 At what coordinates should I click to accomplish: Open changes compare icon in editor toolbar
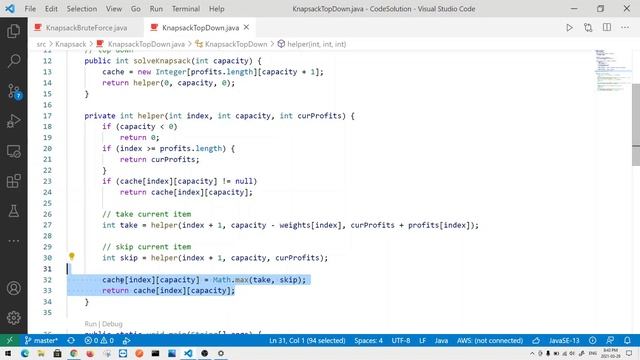pos(588,28)
